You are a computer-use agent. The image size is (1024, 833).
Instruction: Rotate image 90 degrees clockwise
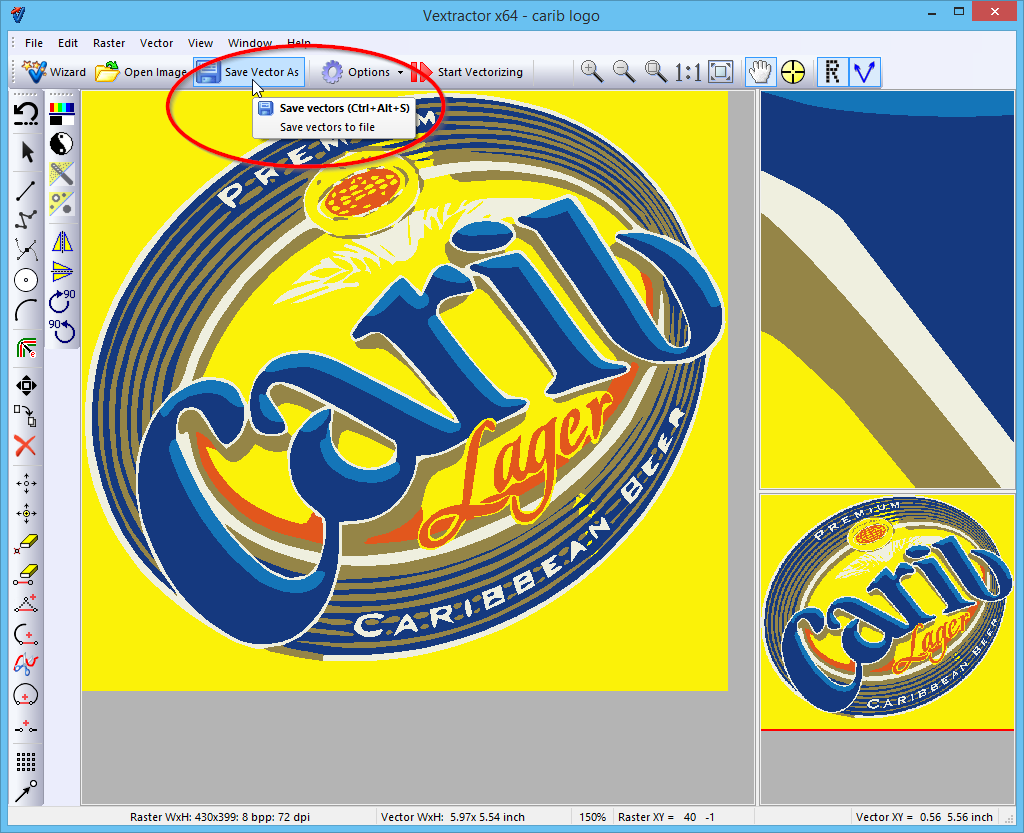(62, 299)
